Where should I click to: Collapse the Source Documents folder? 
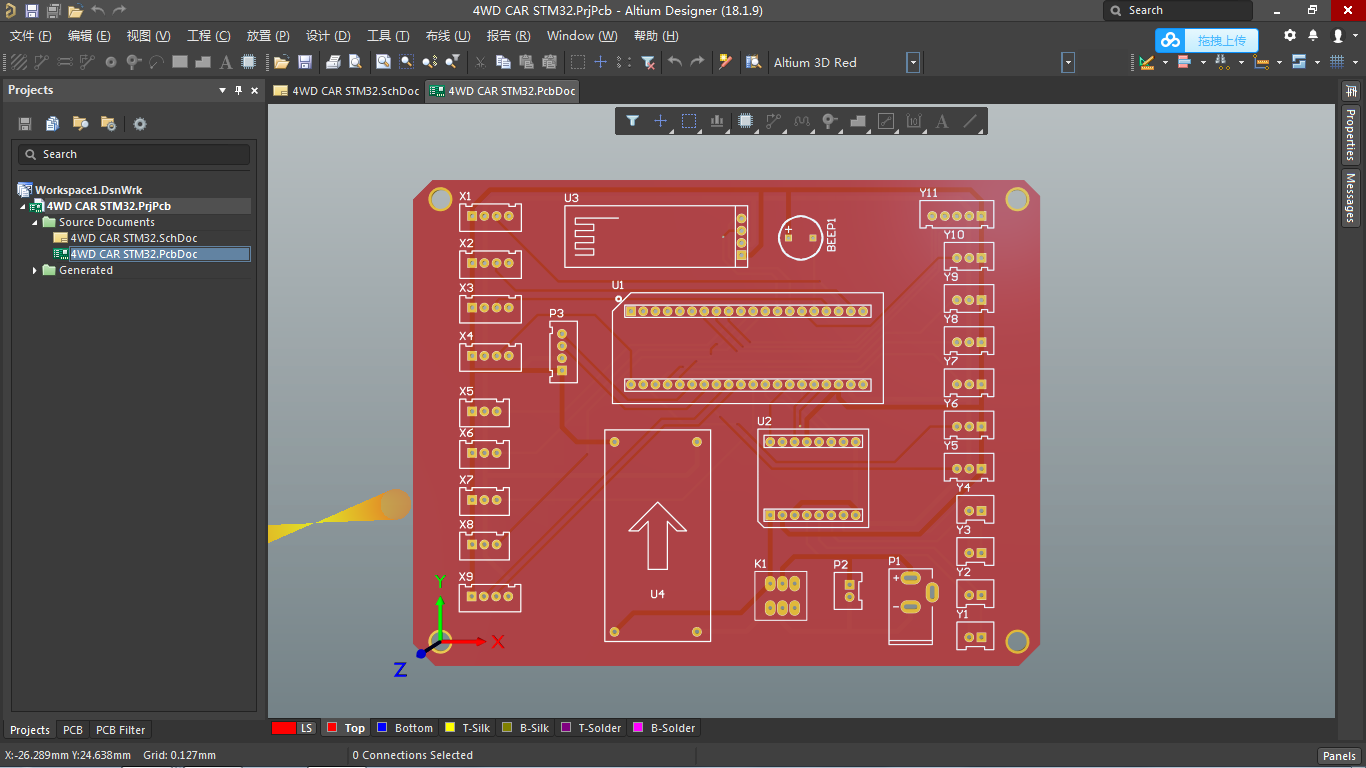point(36,222)
